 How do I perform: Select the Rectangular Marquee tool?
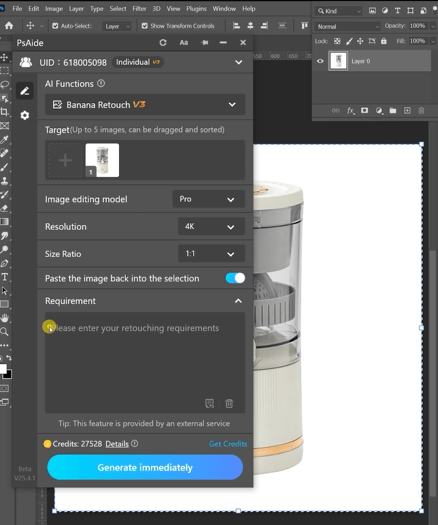pos(4,71)
